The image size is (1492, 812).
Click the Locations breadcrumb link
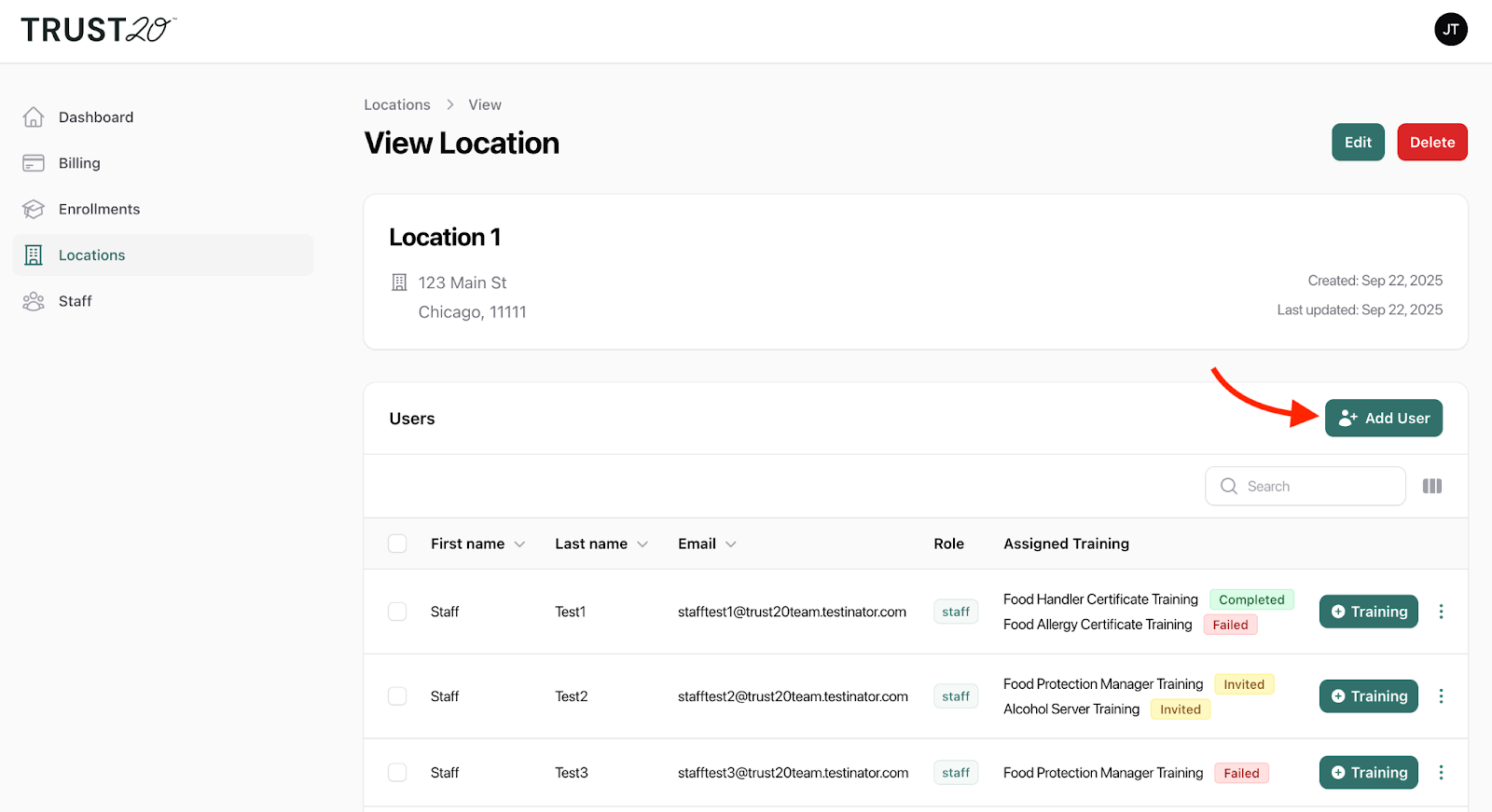pos(397,104)
